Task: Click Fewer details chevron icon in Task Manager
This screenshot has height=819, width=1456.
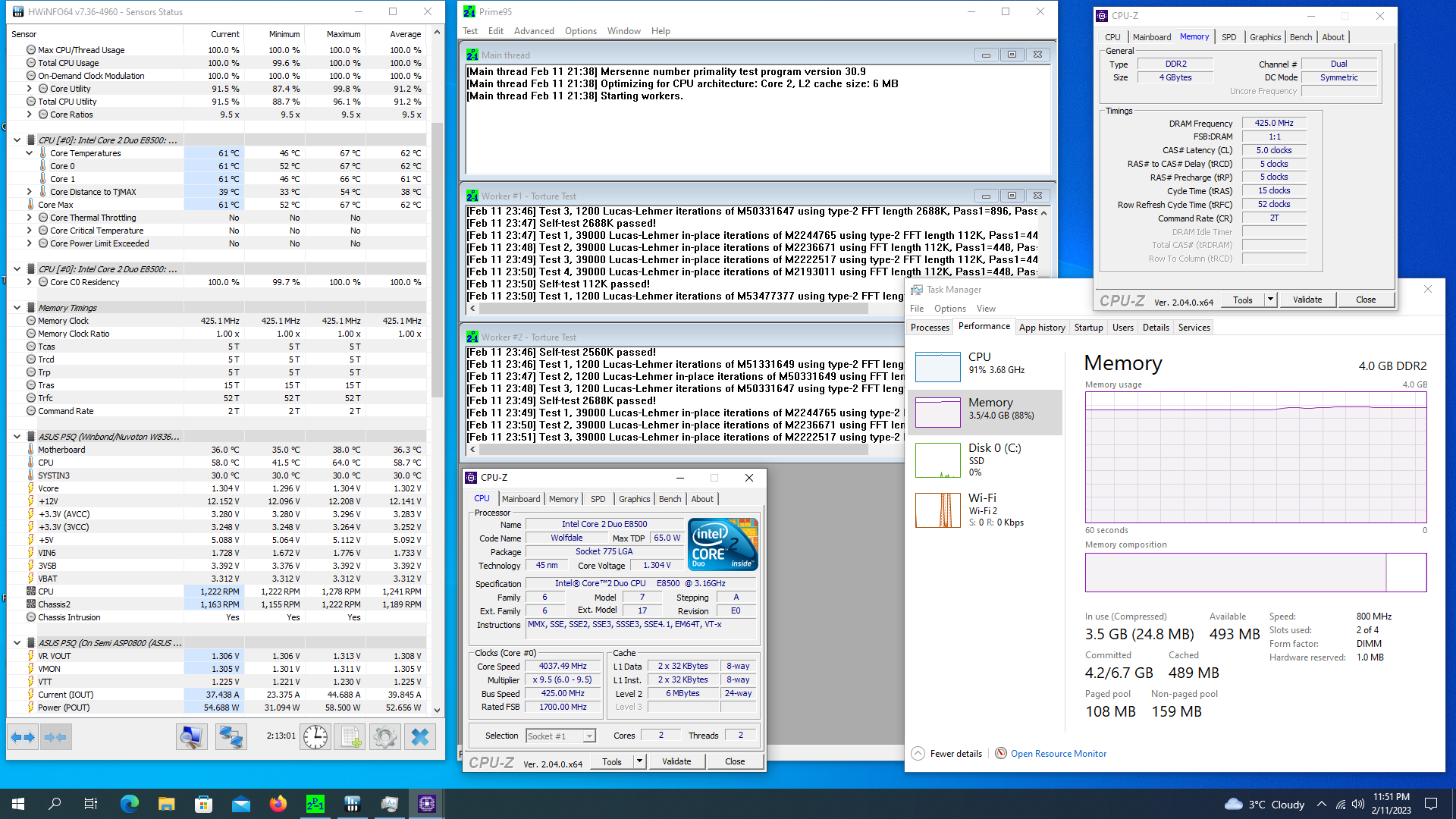Action: [918, 753]
